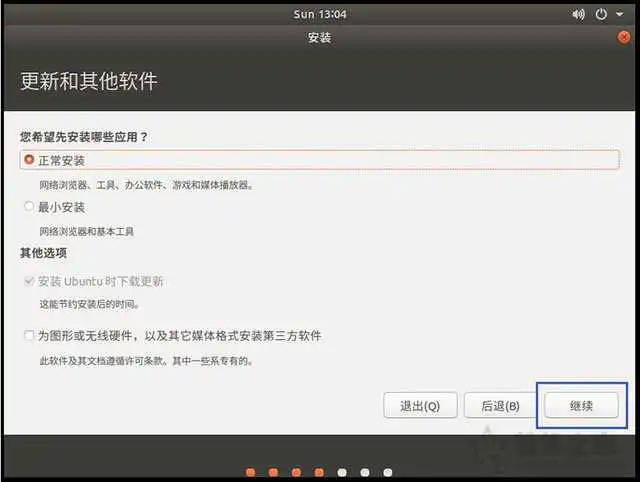Click description 网络浏览器、工具、办公软件、游戏和媒体播放器
Screen dimensions: 640x482
pyautogui.click(x=146, y=185)
